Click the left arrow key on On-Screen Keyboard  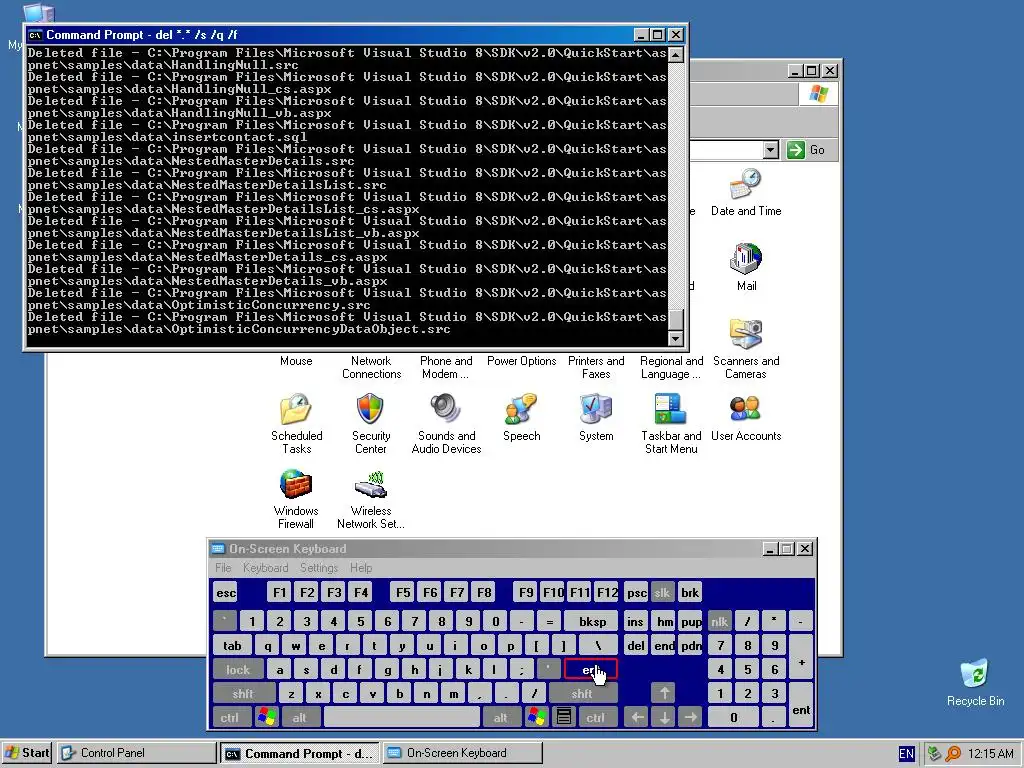click(637, 717)
